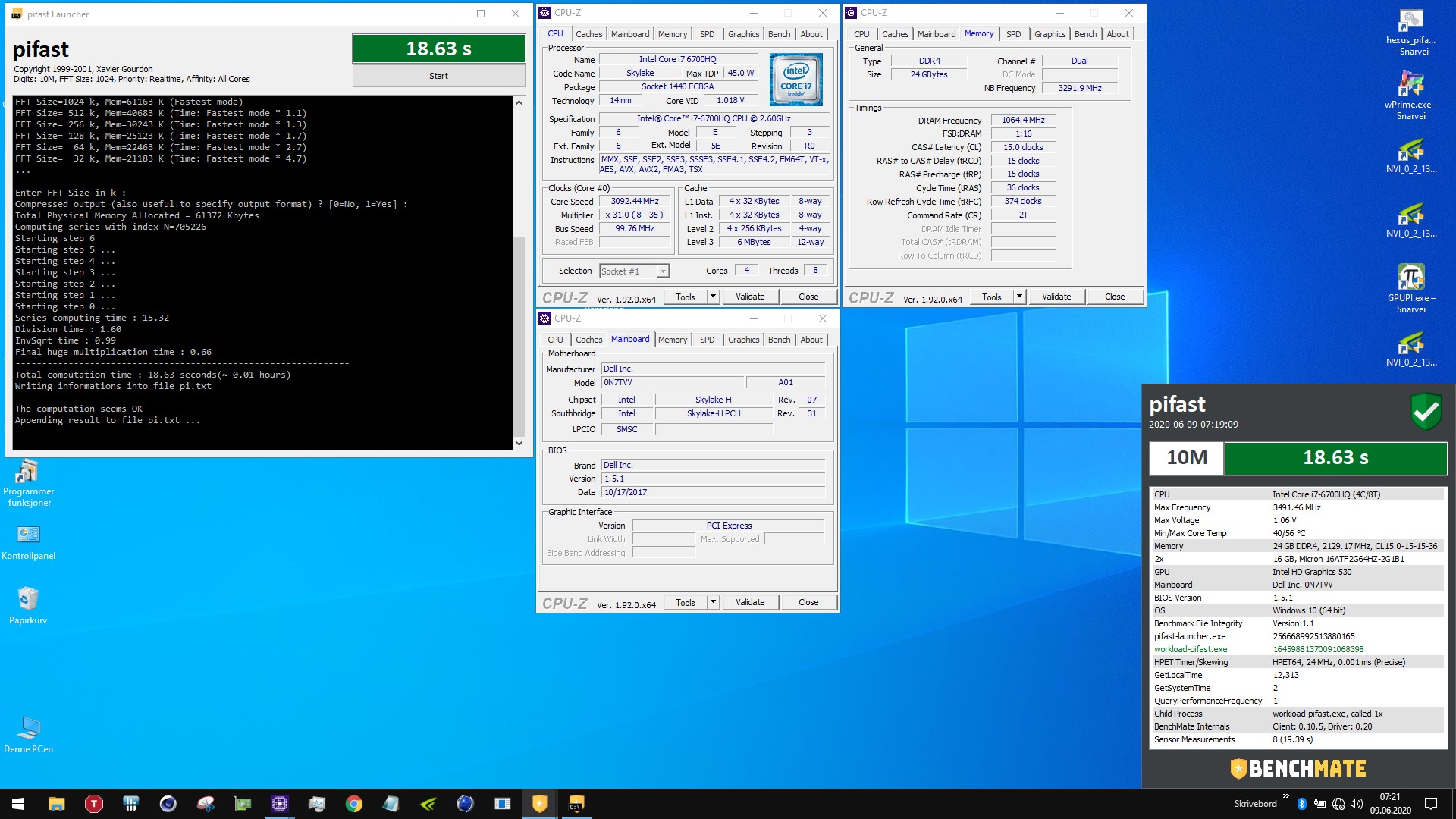Click Validate in CPU-Z Memory window
1456x819 pixels.
pos(1056,297)
